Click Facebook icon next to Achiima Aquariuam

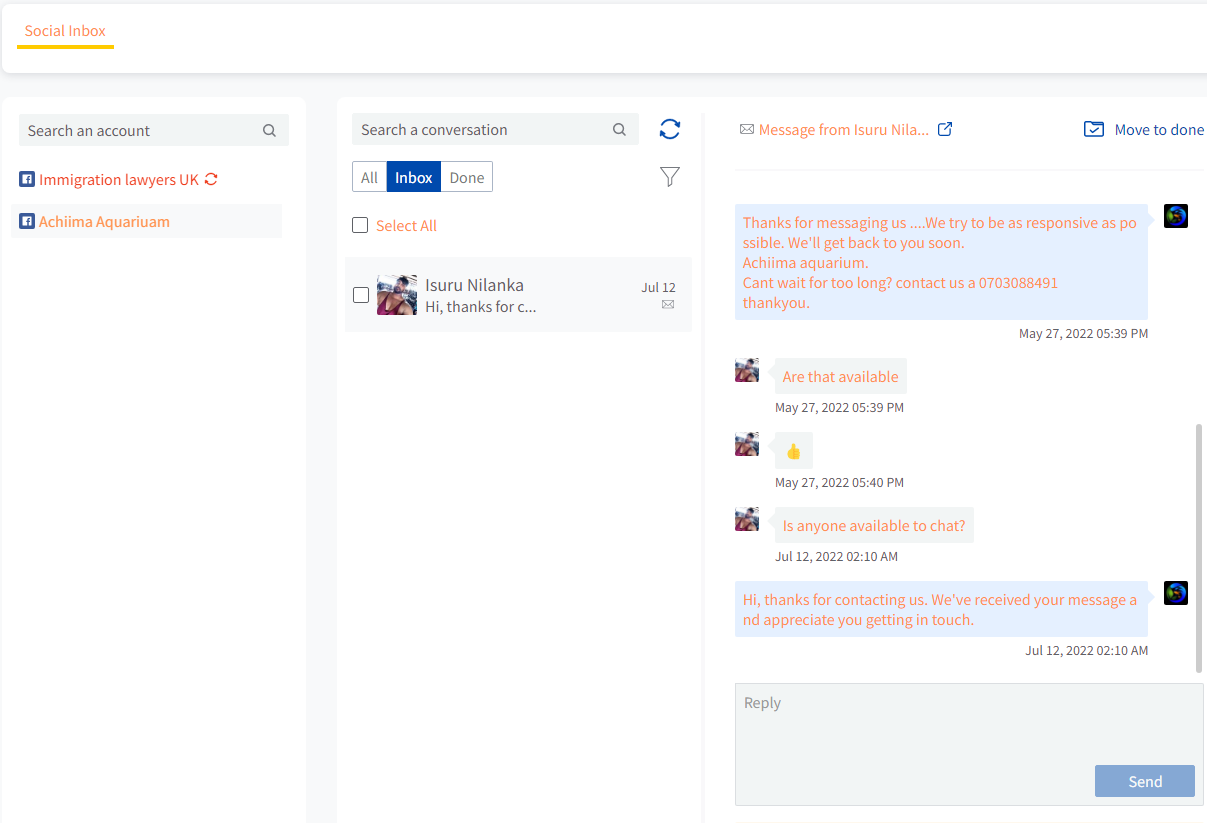pos(27,222)
